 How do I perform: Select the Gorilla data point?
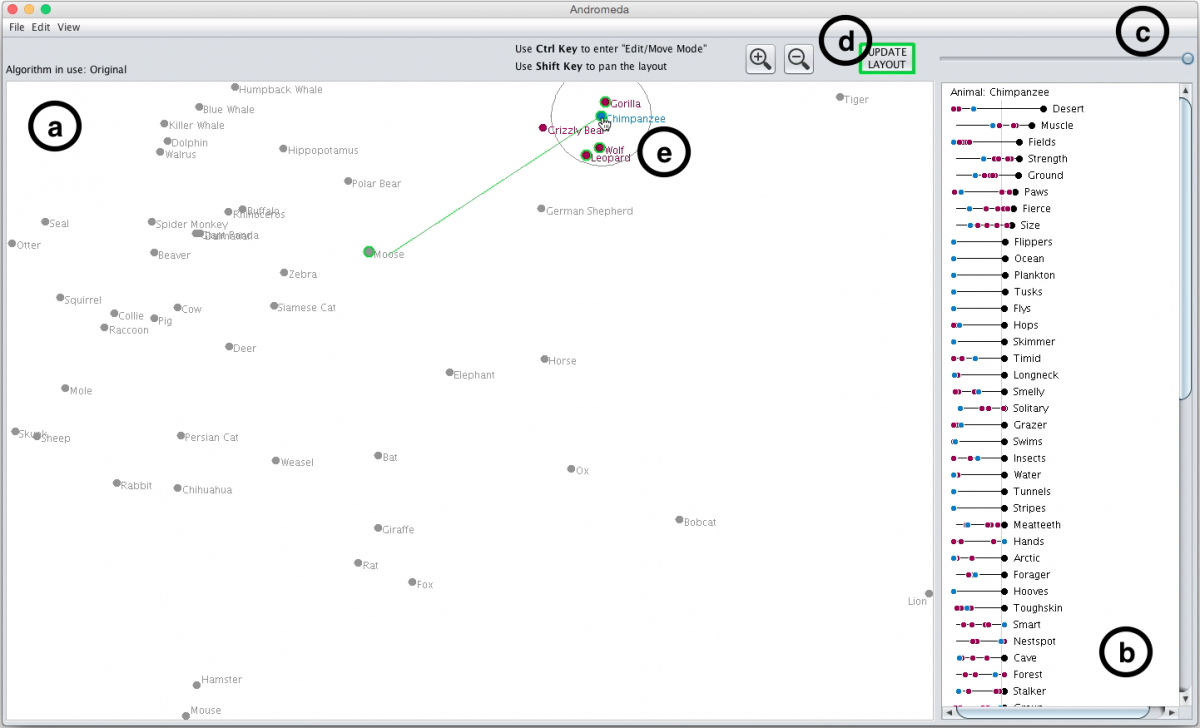click(605, 102)
